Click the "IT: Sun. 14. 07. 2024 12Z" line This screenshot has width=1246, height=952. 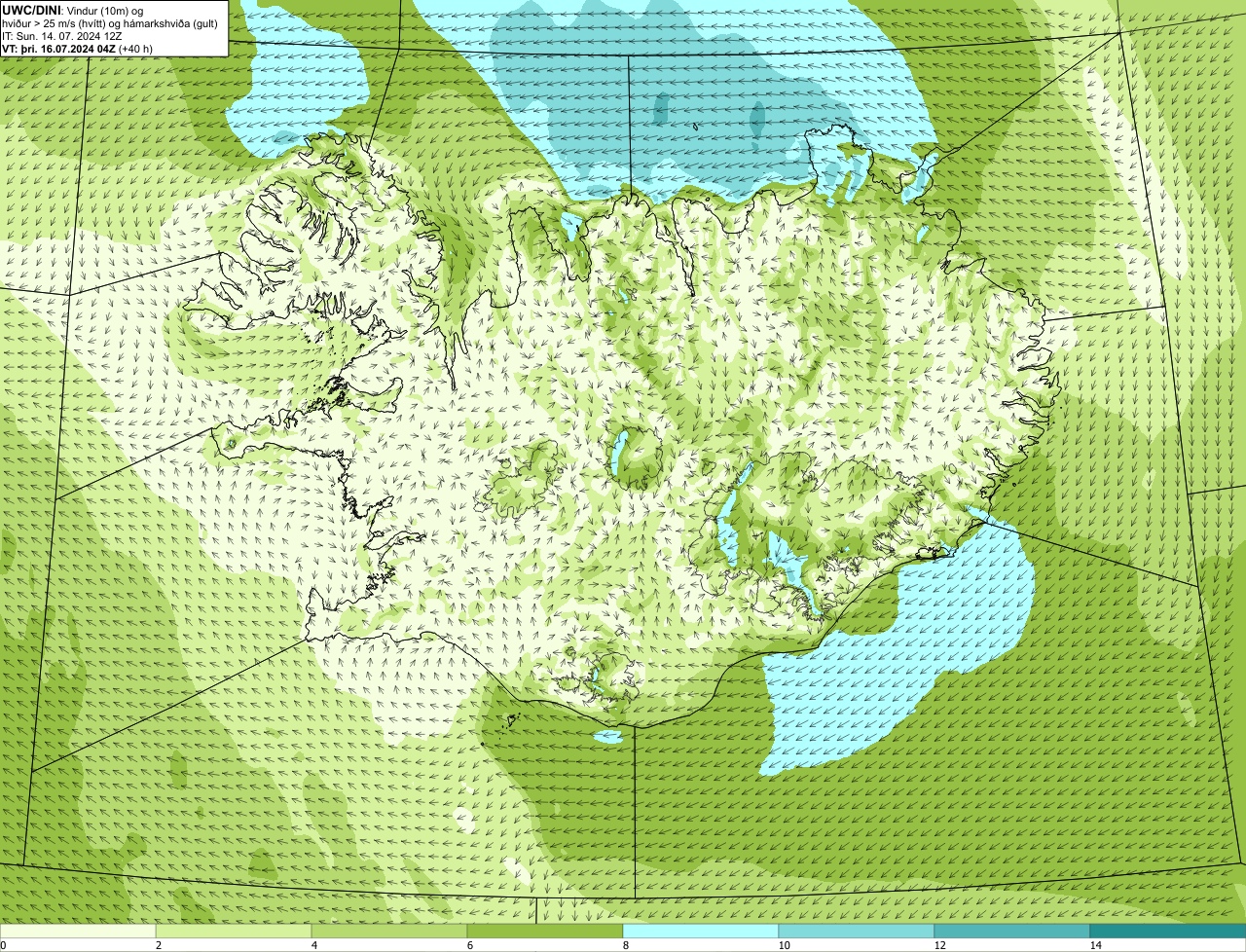62,35
